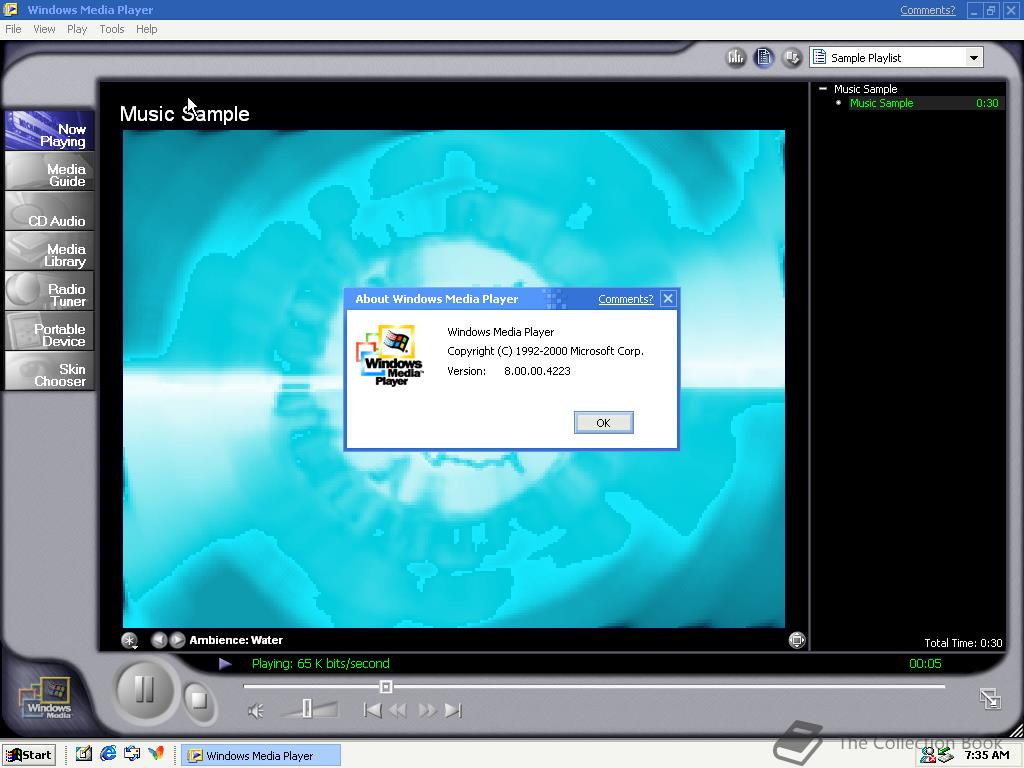Click the seek bar thumb
This screenshot has height=768, width=1024.
(385, 686)
